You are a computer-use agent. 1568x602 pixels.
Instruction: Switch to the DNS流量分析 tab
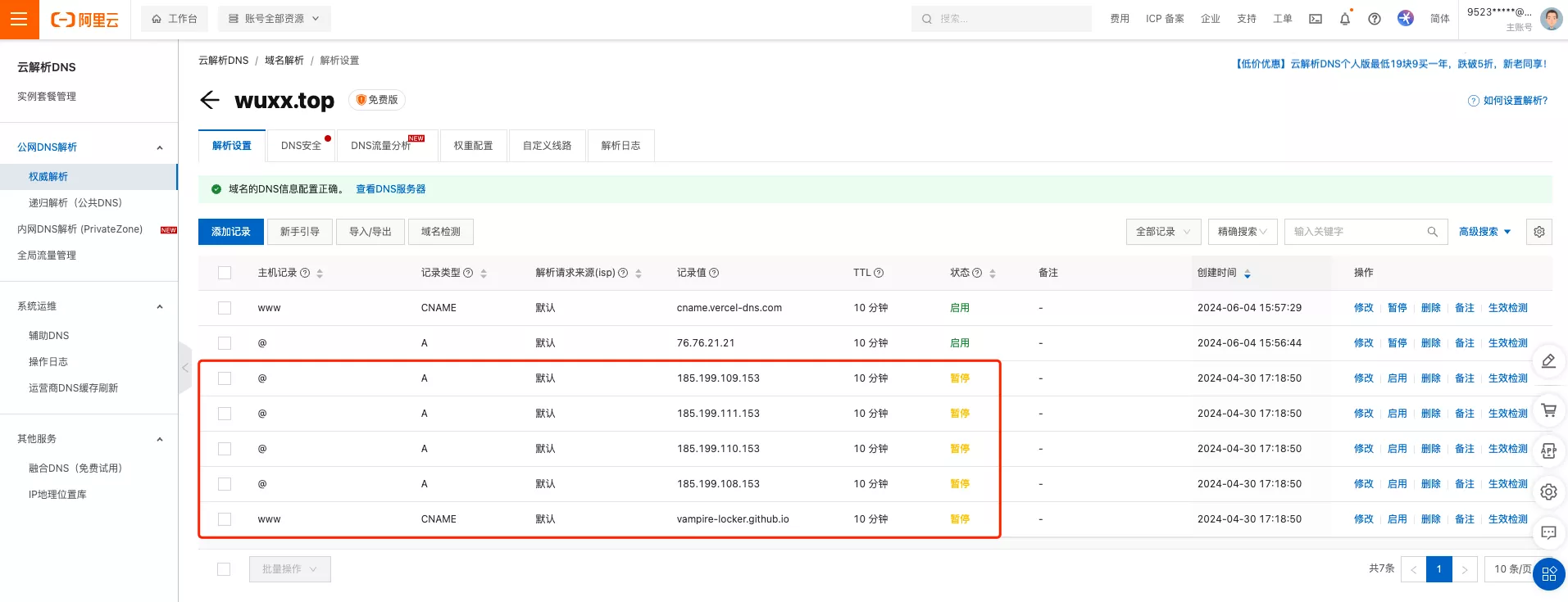pyautogui.click(x=388, y=146)
